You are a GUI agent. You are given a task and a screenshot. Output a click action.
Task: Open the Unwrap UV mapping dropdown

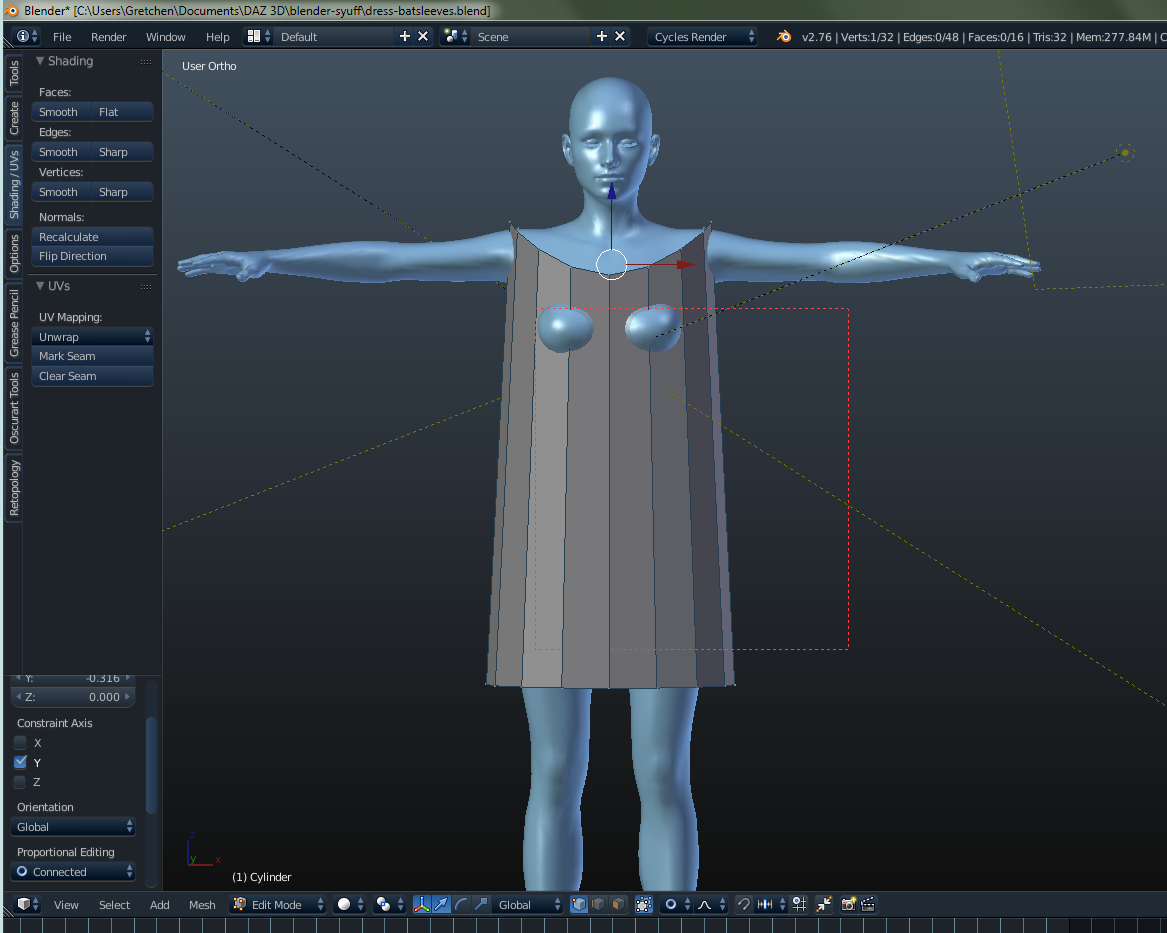(92, 337)
